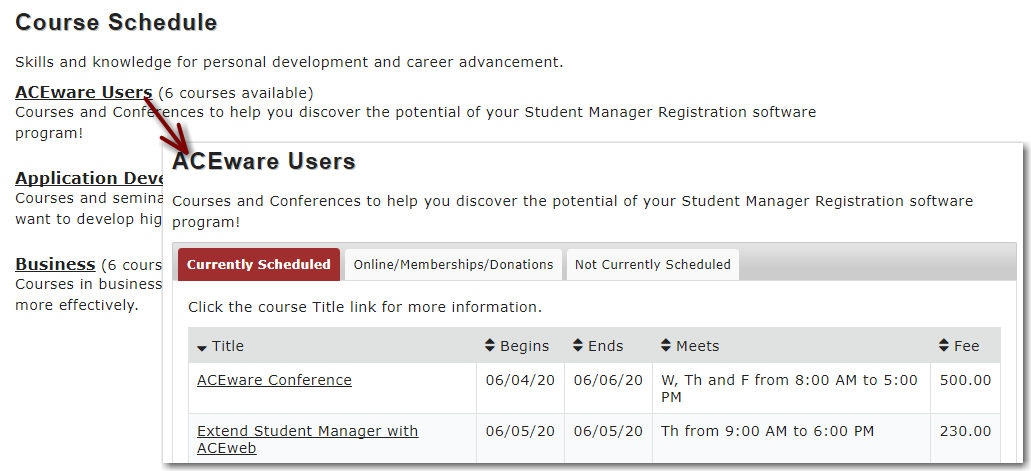This screenshot has width=1031, height=471.
Task: Click the Course Schedule heading
Action: [x=116, y=22]
